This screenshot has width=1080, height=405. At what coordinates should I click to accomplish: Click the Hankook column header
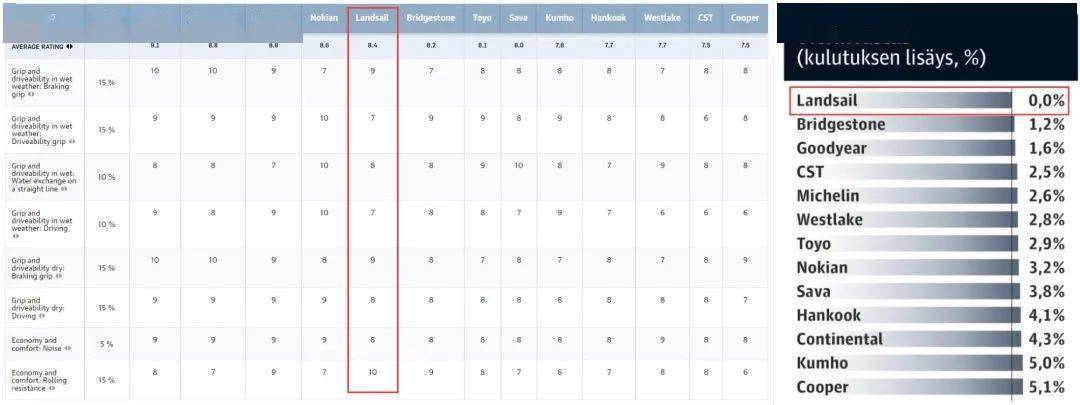point(608,19)
